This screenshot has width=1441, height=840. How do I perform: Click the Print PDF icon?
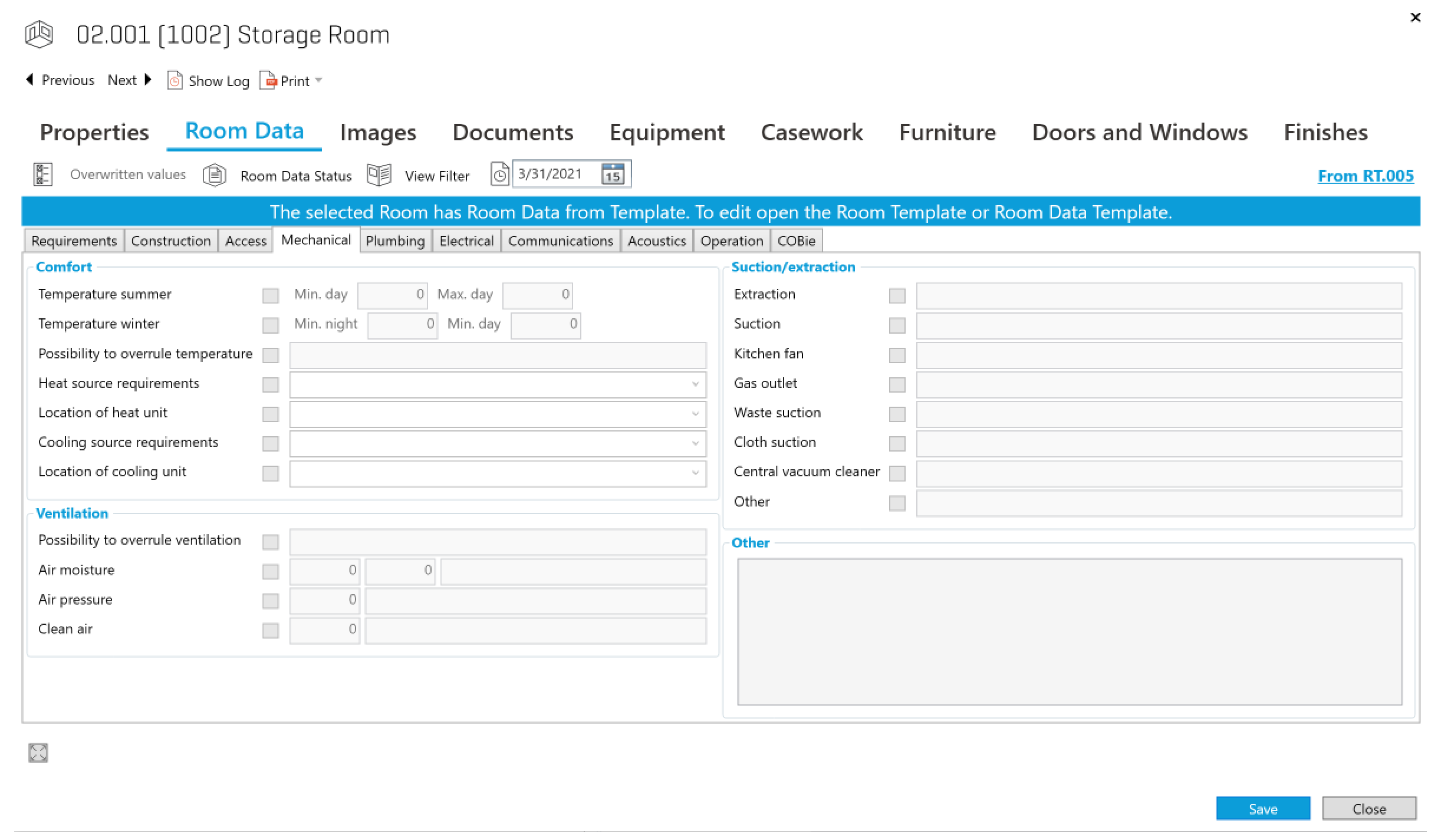(x=268, y=80)
